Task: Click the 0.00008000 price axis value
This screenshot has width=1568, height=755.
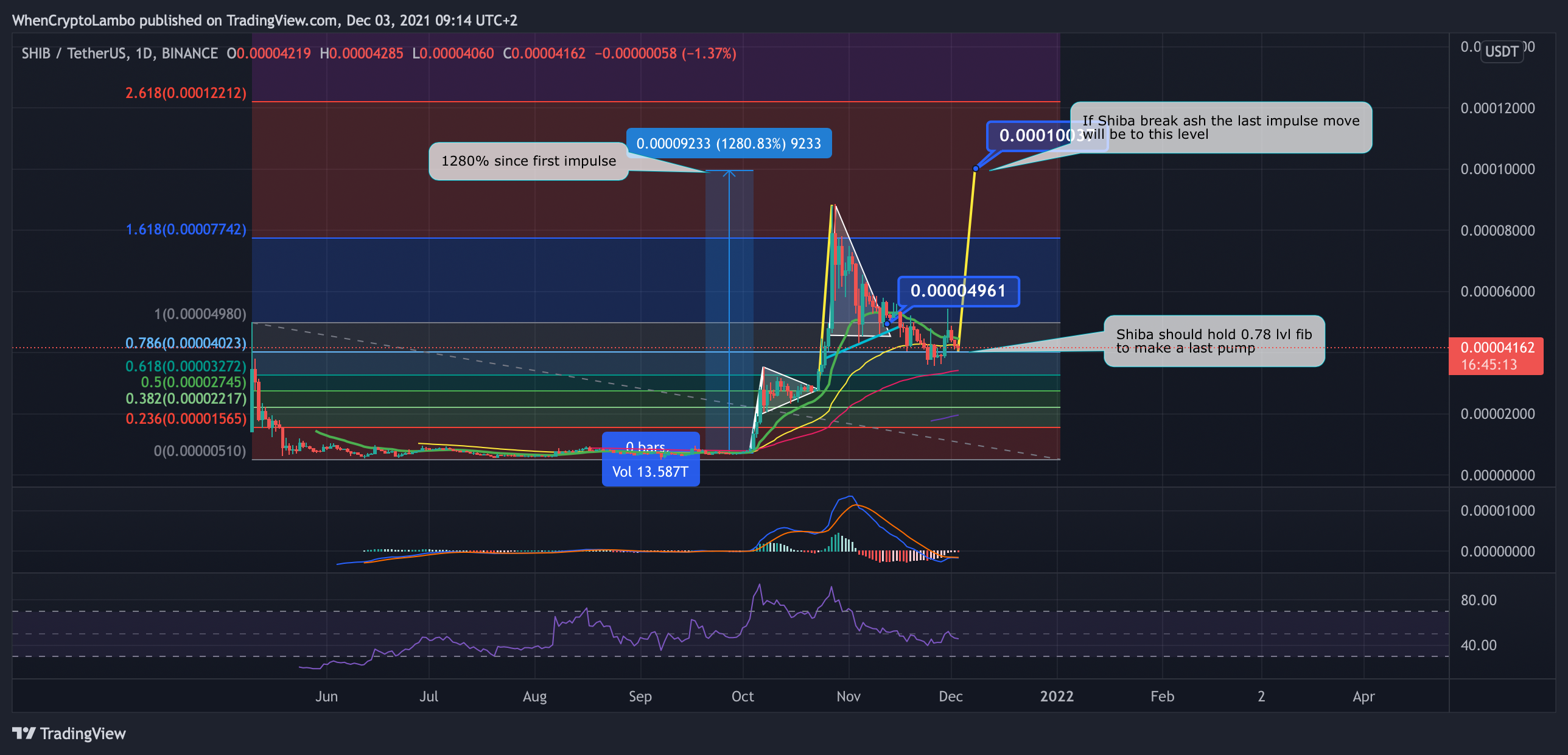Action: [x=1497, y=231]
